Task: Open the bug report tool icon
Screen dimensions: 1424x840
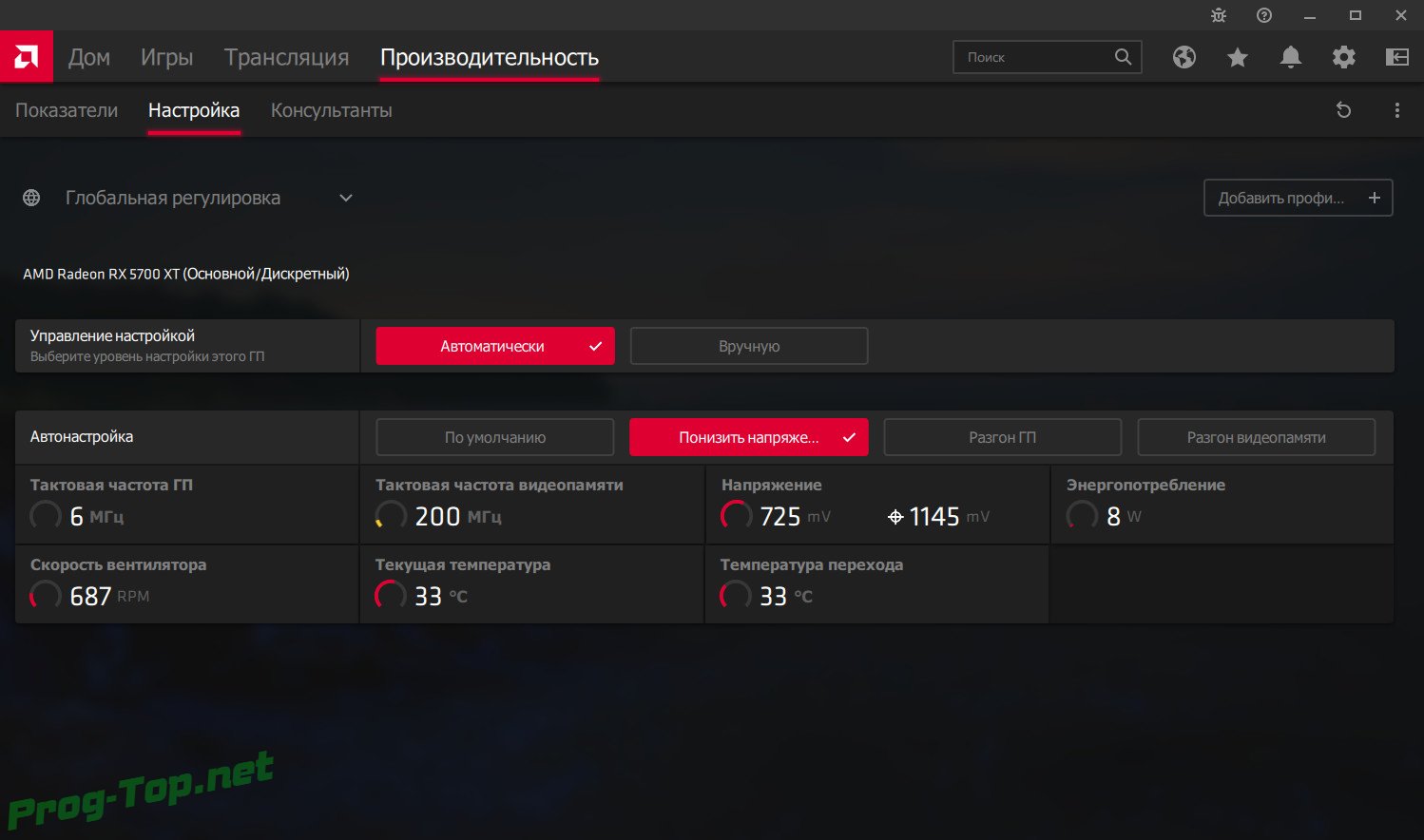Action: click(x=1219, y=15)
